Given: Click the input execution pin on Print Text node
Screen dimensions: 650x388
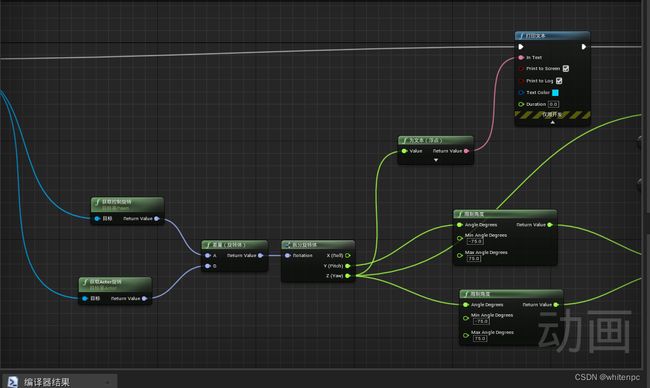Looking at the screenshot, I should [521, 47].
